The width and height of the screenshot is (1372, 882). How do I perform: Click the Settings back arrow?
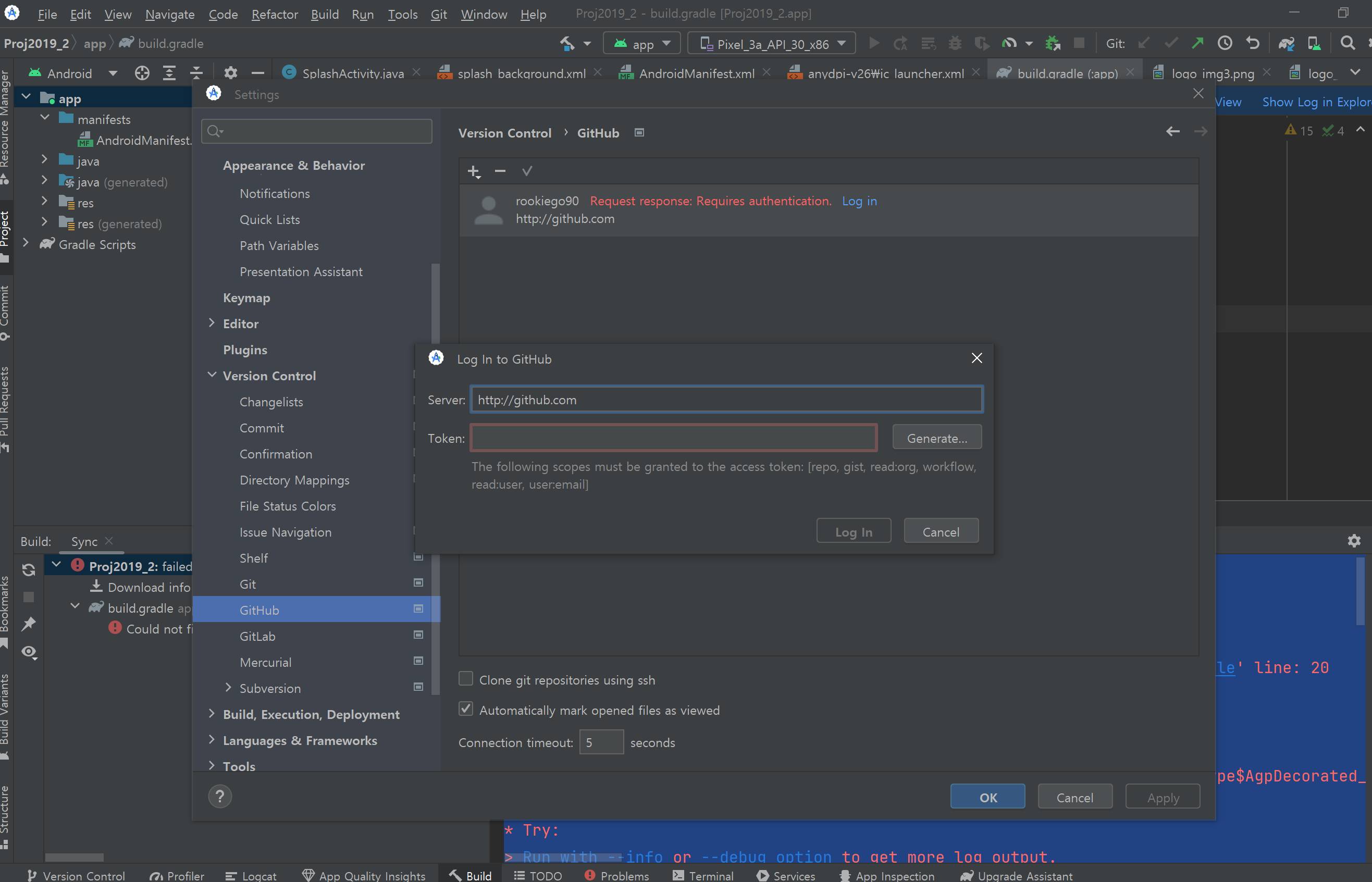point(1172,132)
